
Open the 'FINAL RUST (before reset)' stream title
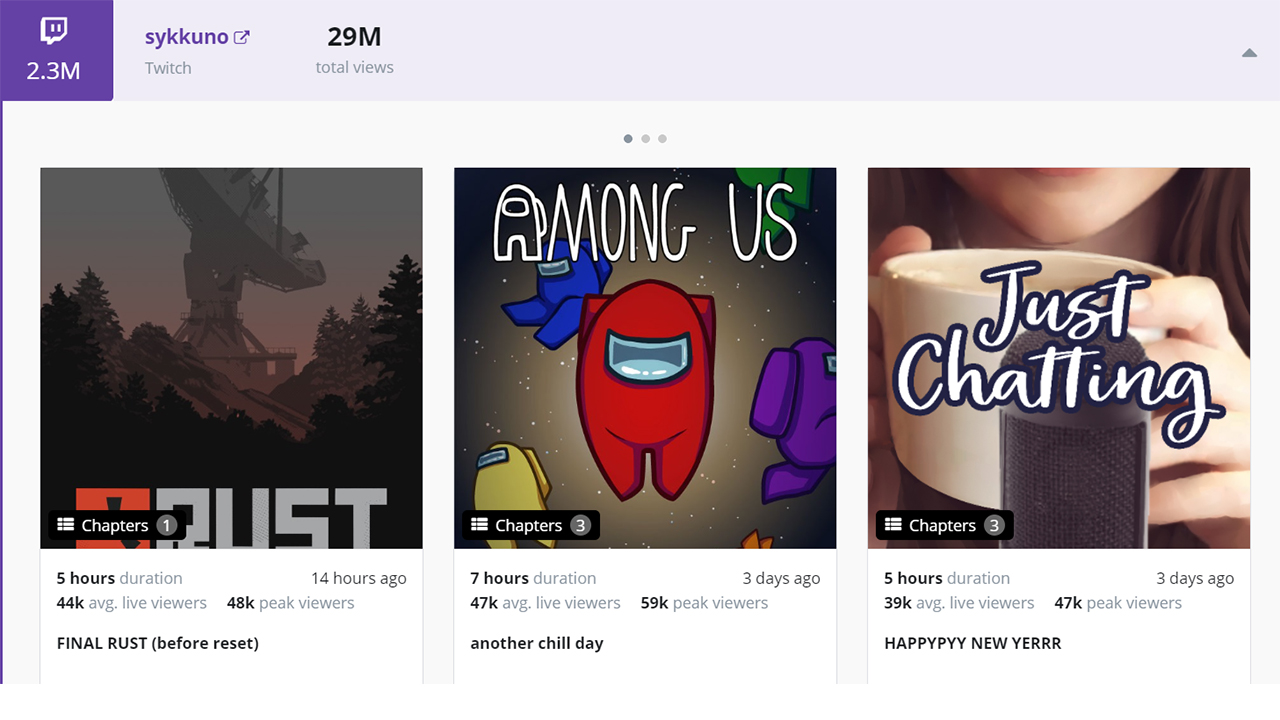158,643
